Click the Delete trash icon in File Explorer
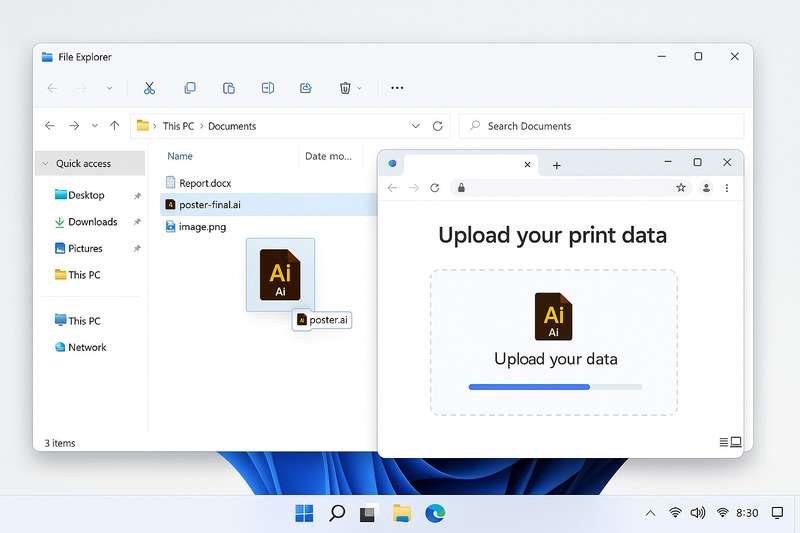This screenshot has width=800, height=533. coord(345,88)
